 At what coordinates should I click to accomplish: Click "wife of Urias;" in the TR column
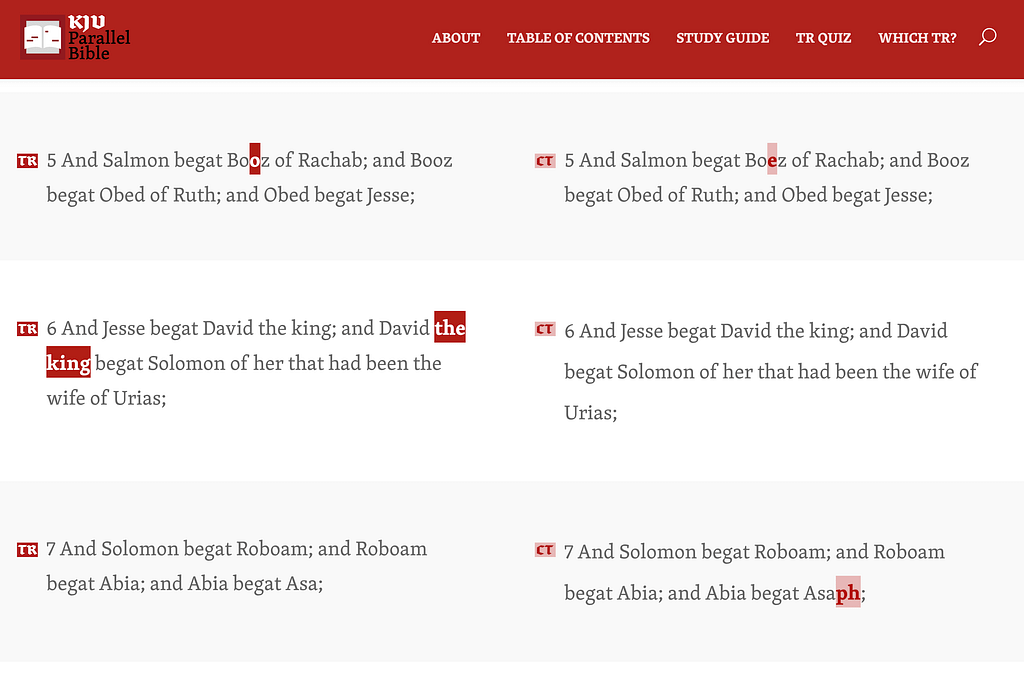(106, 398)
